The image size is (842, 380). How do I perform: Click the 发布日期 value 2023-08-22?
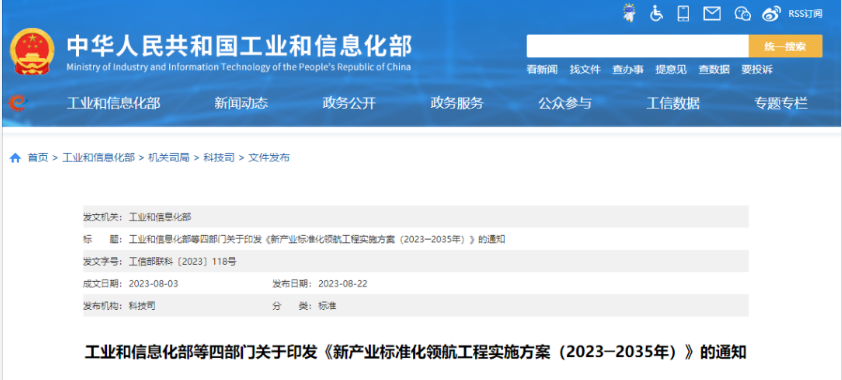point(343,284)
